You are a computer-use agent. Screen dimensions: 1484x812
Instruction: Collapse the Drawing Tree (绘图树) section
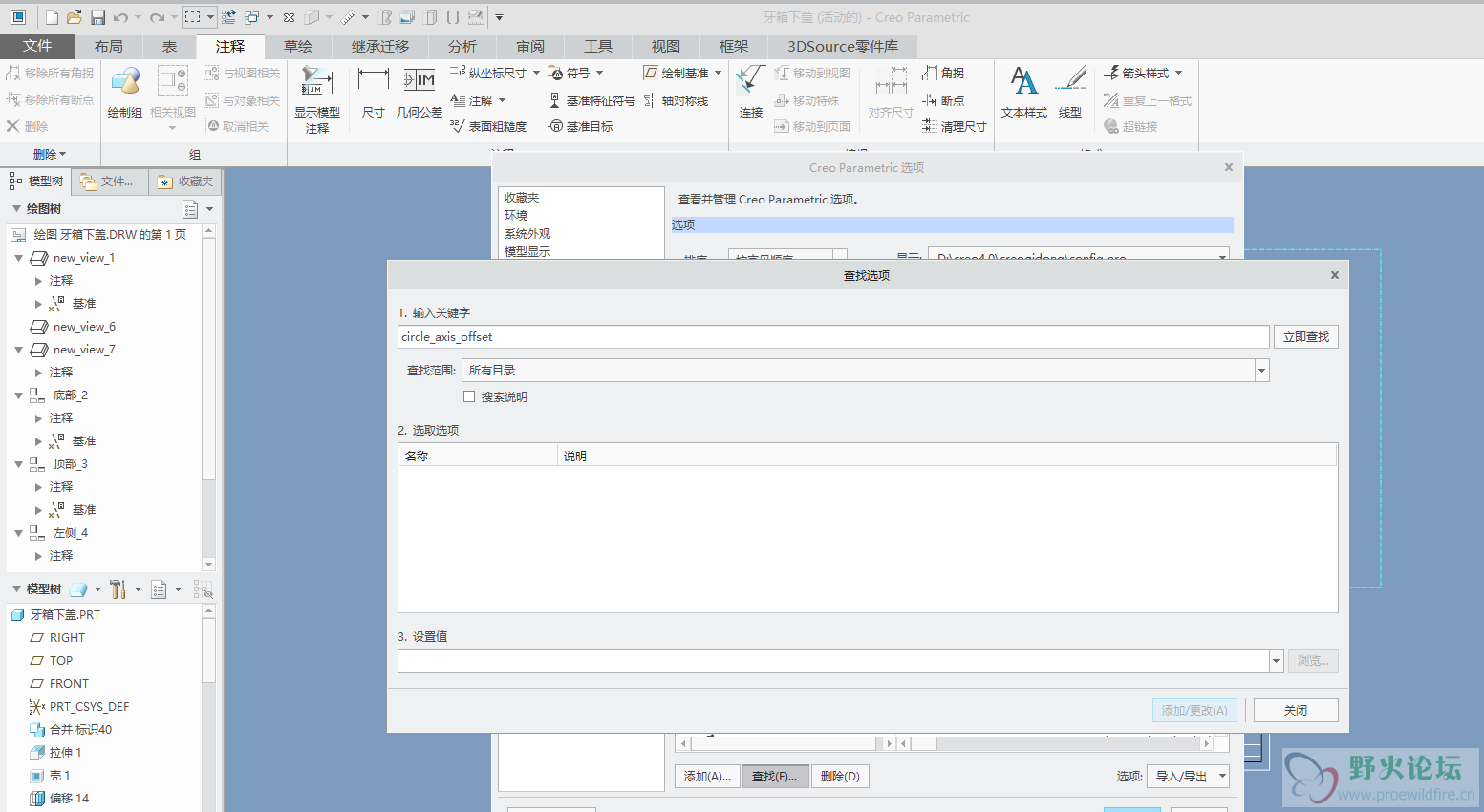pyautogui.click(x=16, y=209)
